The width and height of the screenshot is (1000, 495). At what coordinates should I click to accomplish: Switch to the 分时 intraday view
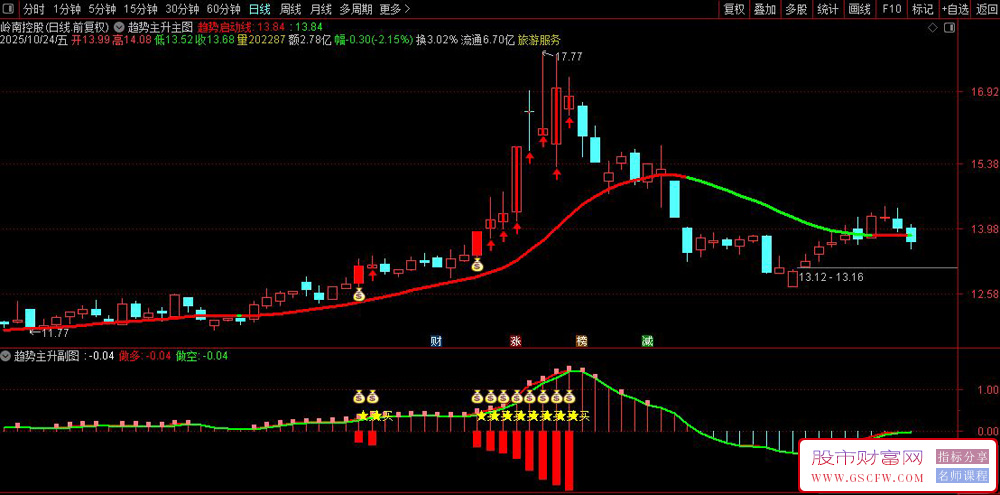(x=34, y=9)
